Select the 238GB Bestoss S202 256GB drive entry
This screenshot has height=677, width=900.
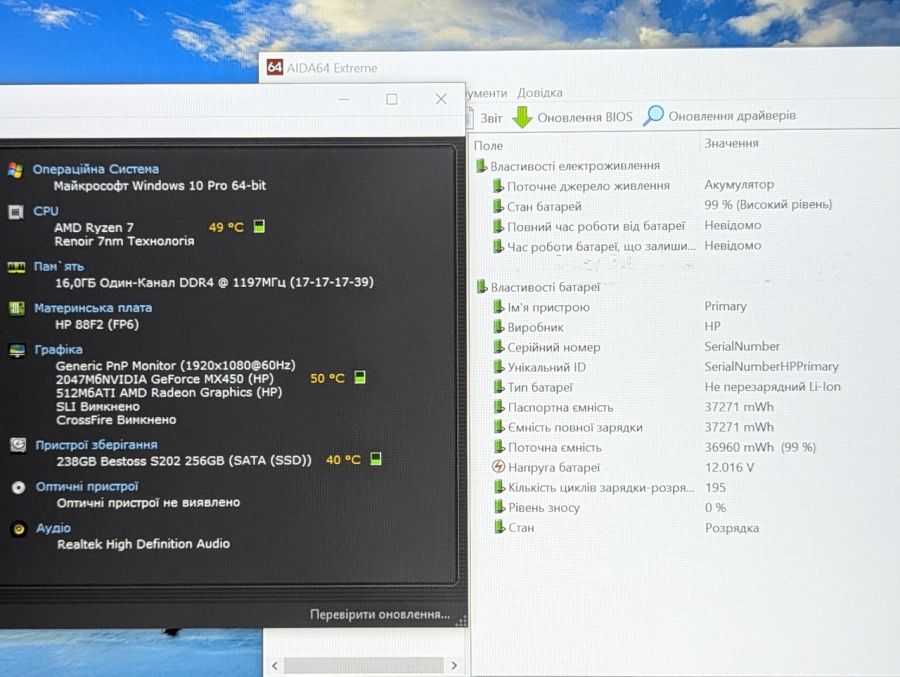click(x=184, y=461)
